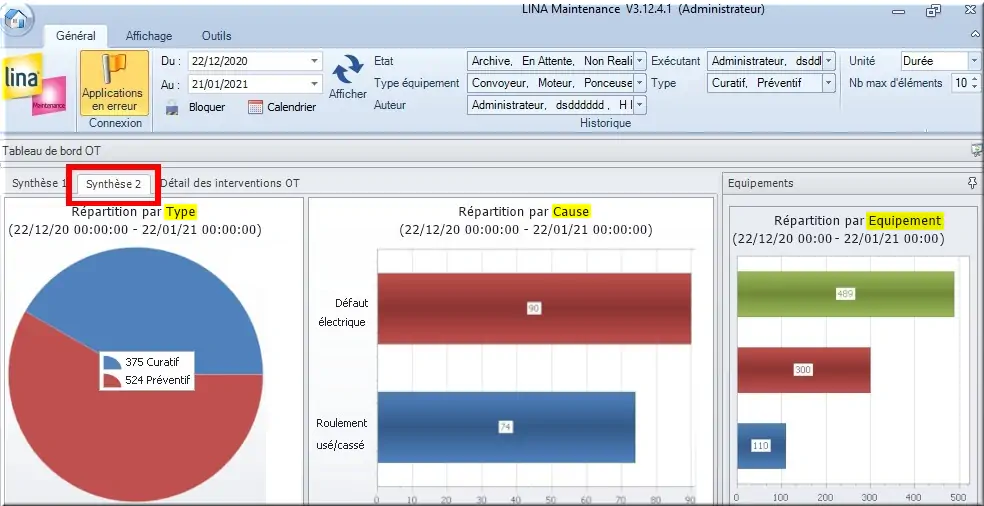The height and width of the screenshot is (506, 984).
Task: Click the red Préventif pie slice
Action: (x=138, y=446)
